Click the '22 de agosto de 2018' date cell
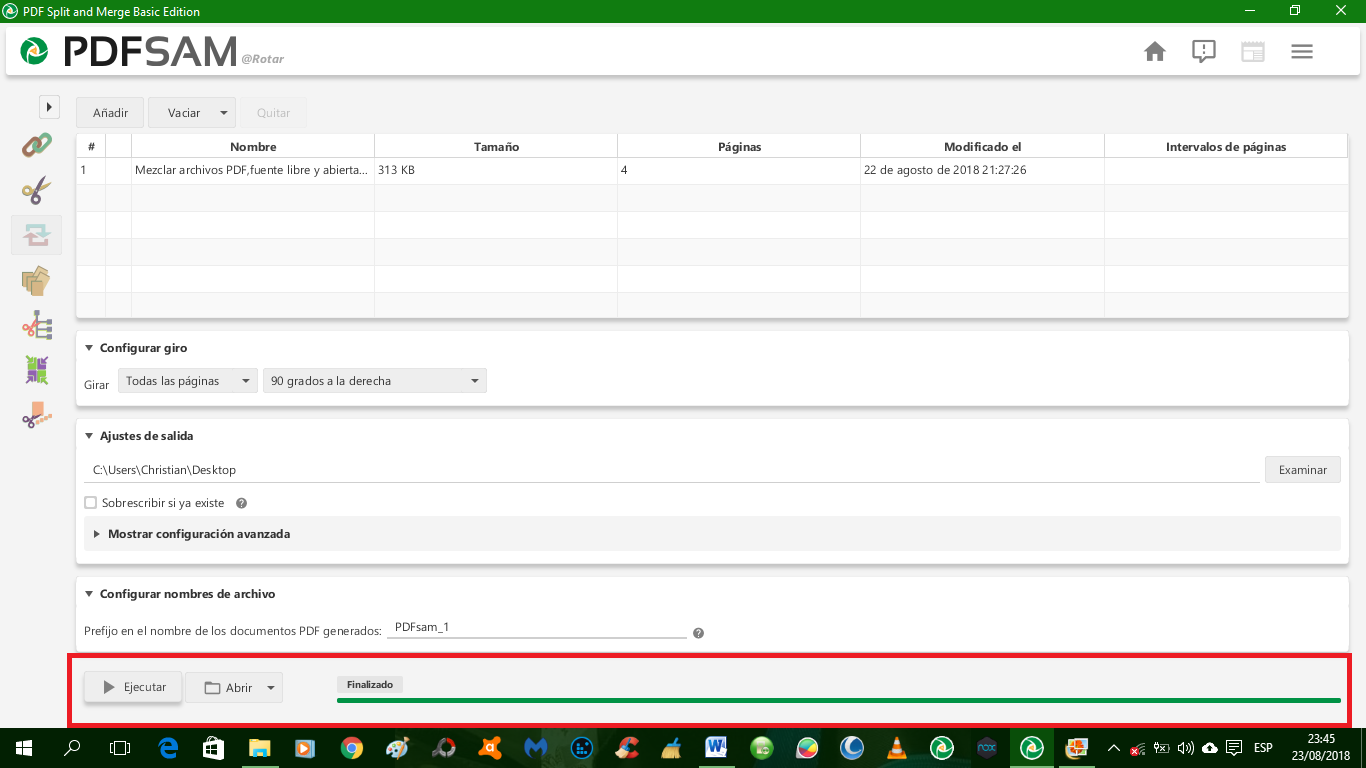Image resolution: width=1366 pixels, height=768 pixels. [982, 170]
